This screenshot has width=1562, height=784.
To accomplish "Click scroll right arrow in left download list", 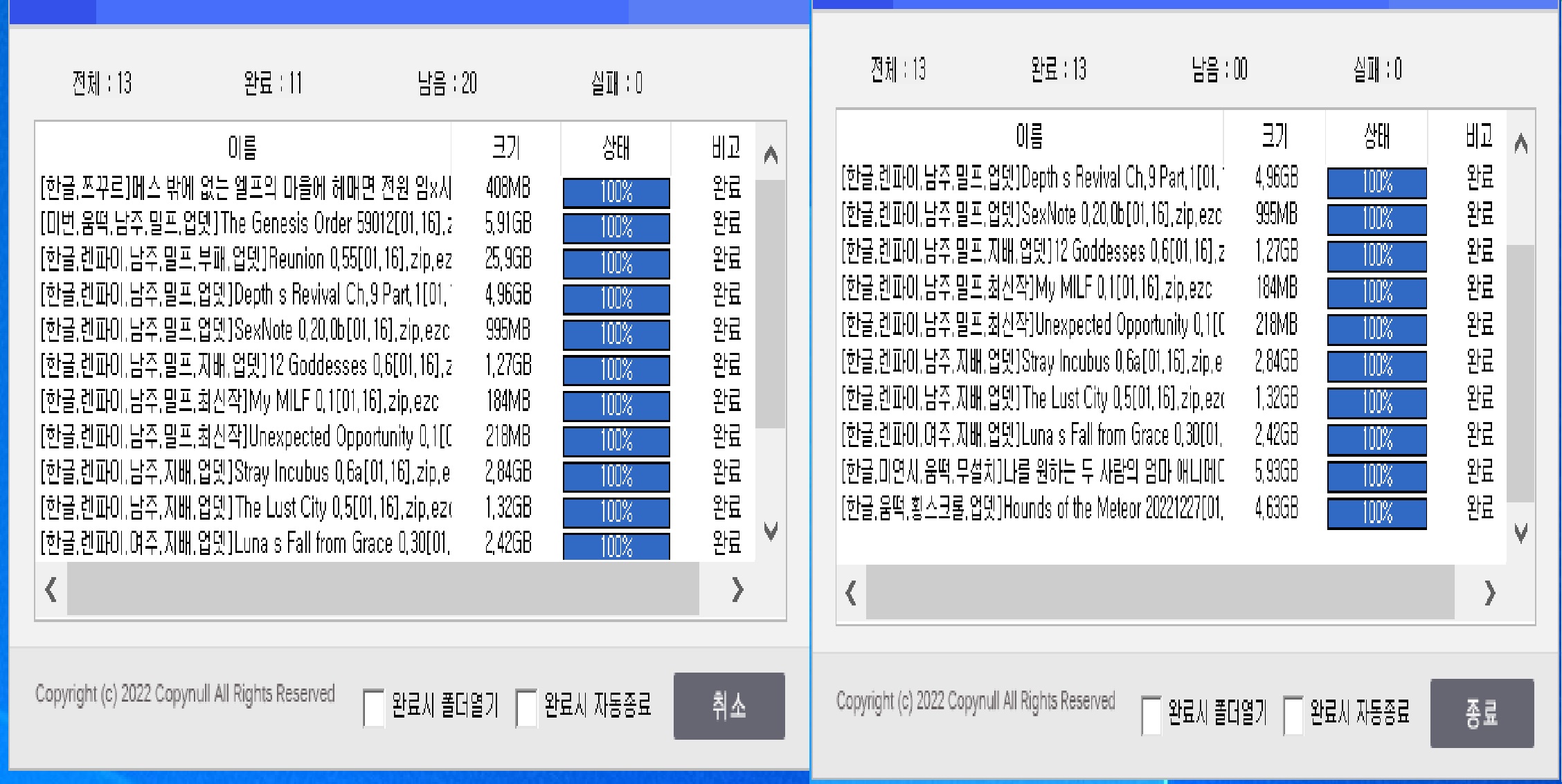I will coord(737,590).
